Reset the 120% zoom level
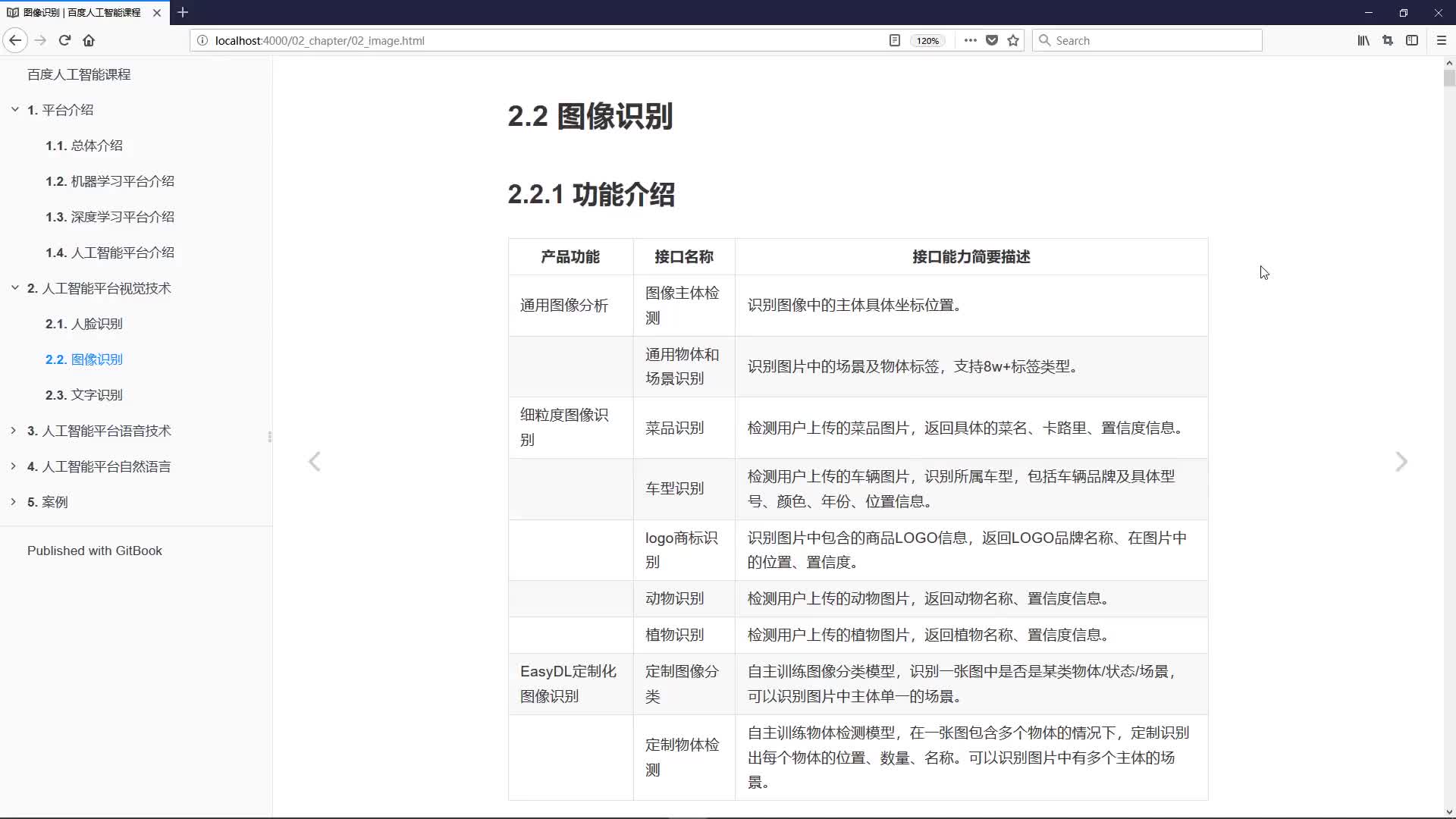The height and width of the screenshot is (819, 1456). [x=927, y=41]
